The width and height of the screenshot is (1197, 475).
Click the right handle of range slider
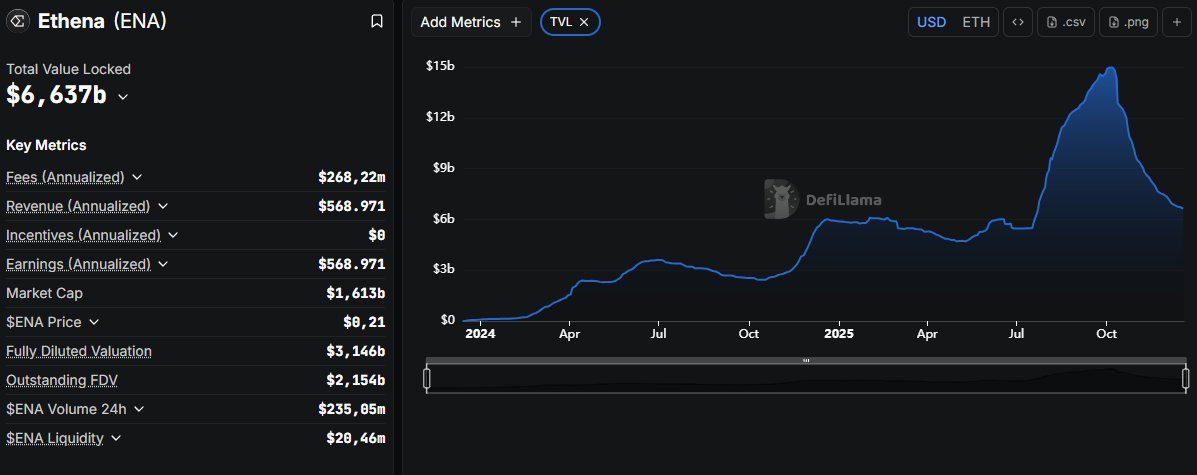click(x=1186, y=378)
